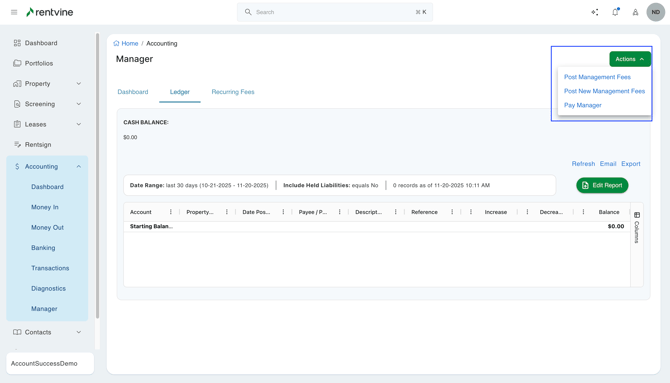Open the AI sparkle assistant icon
This screenshot has width=670, height=383.
[595, 12]
